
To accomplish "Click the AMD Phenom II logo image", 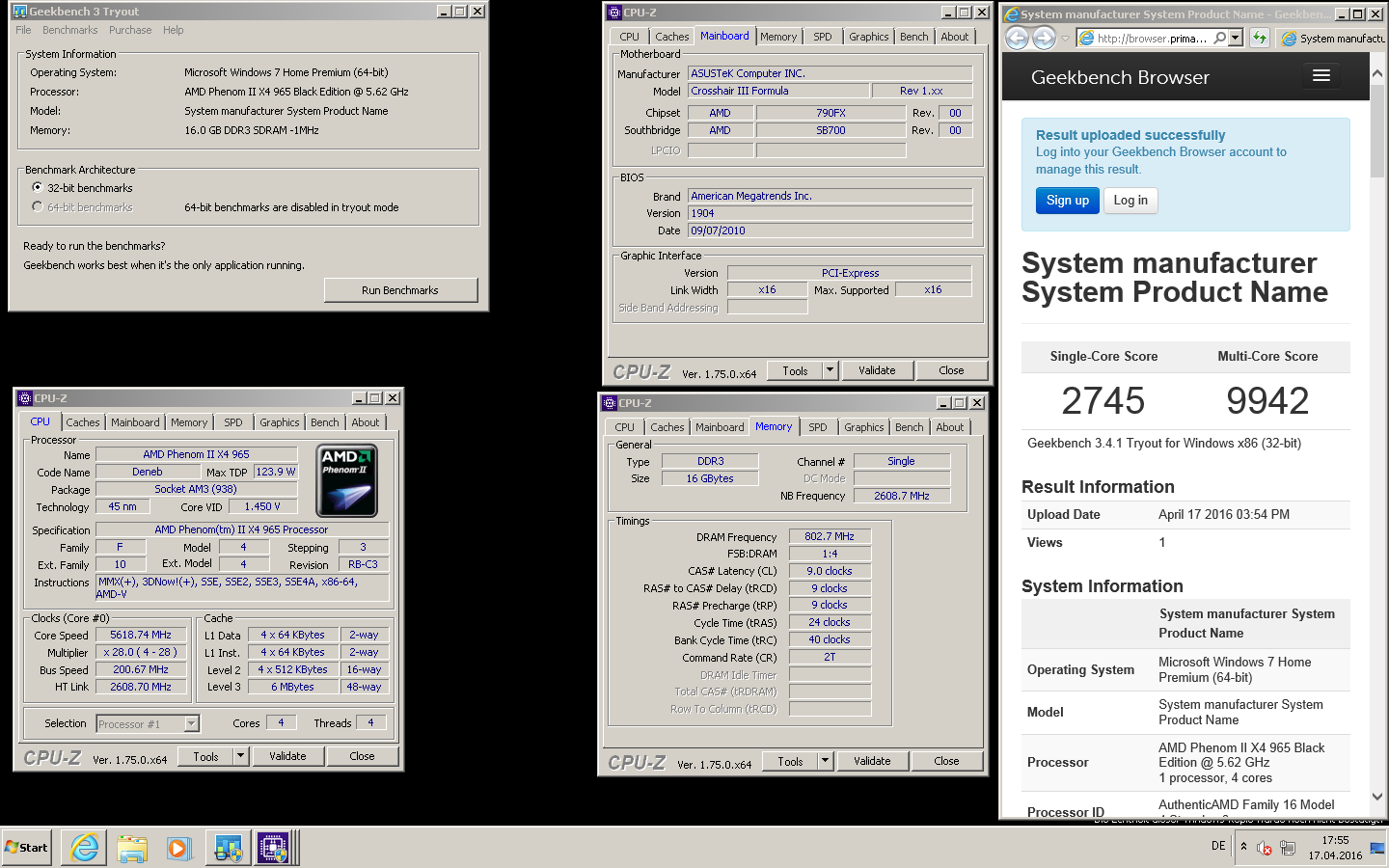I will click(x=347, y=480).
